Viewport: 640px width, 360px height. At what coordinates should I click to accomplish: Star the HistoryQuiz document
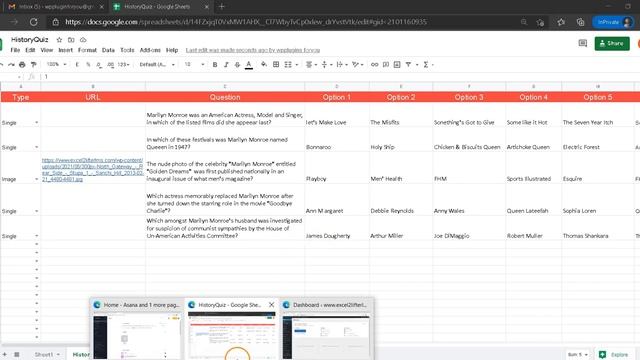click(59, 40)
